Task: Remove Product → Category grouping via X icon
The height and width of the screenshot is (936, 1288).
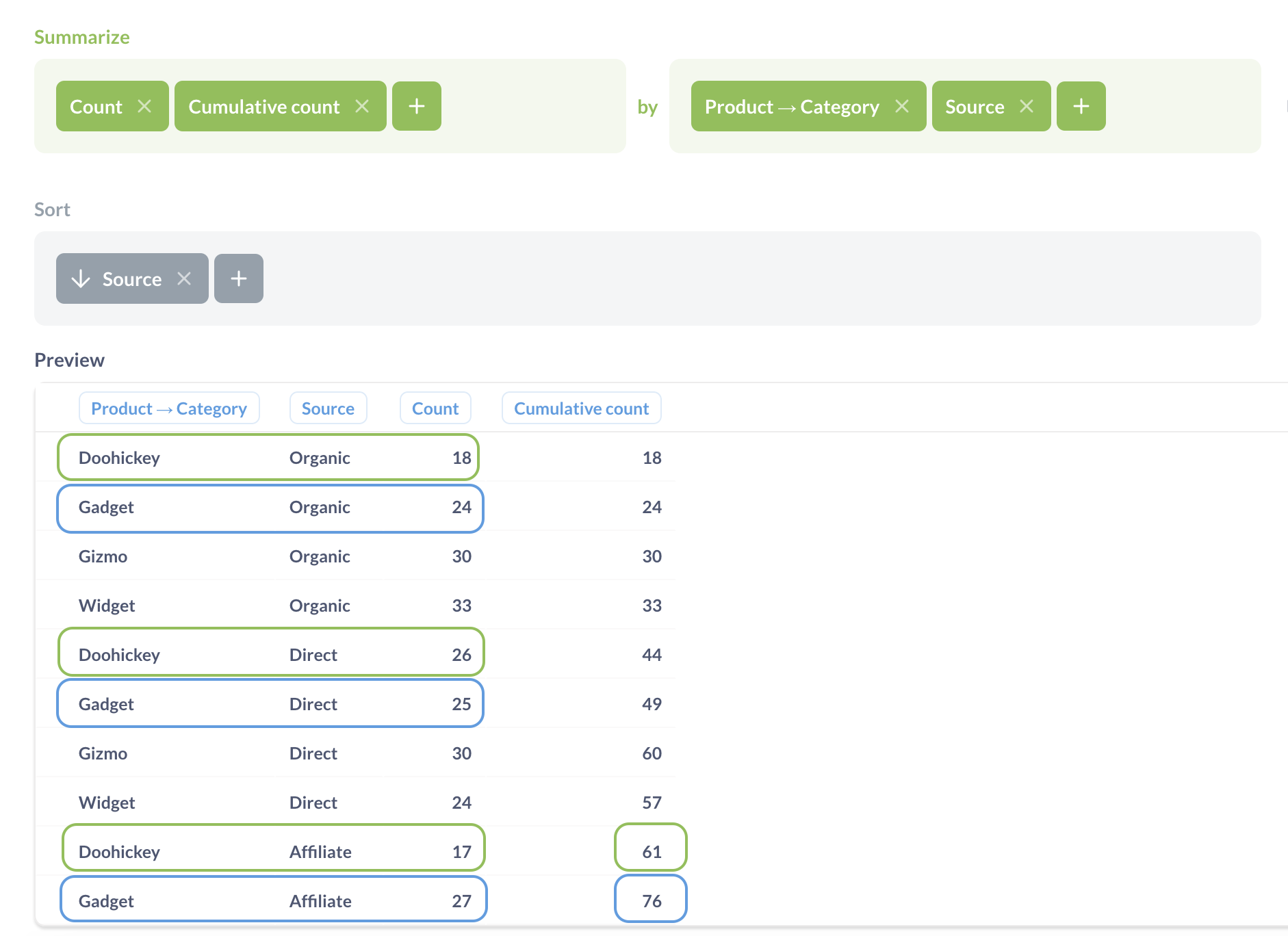Action: point(902,106)
